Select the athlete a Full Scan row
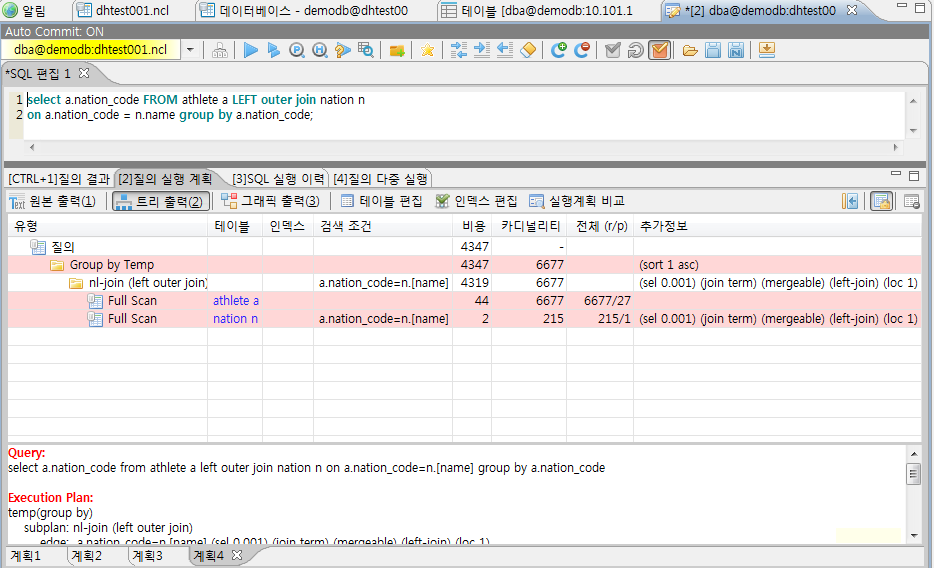 pyautogui.click(x=132, y=301)
